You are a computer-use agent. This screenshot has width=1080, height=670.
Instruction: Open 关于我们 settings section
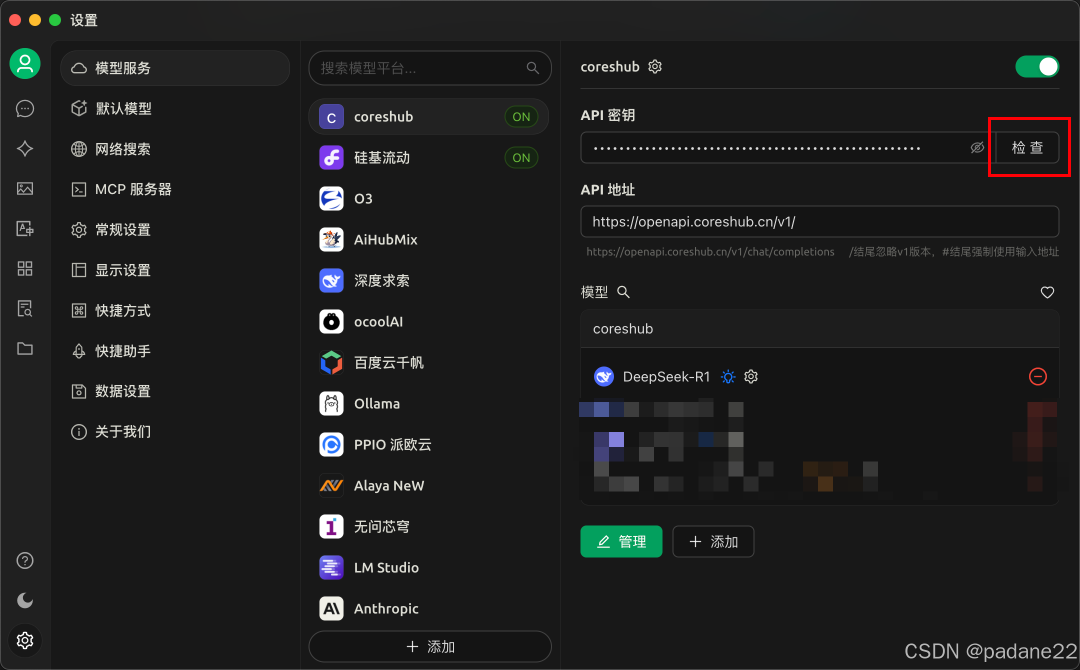(x=175, y=432)
